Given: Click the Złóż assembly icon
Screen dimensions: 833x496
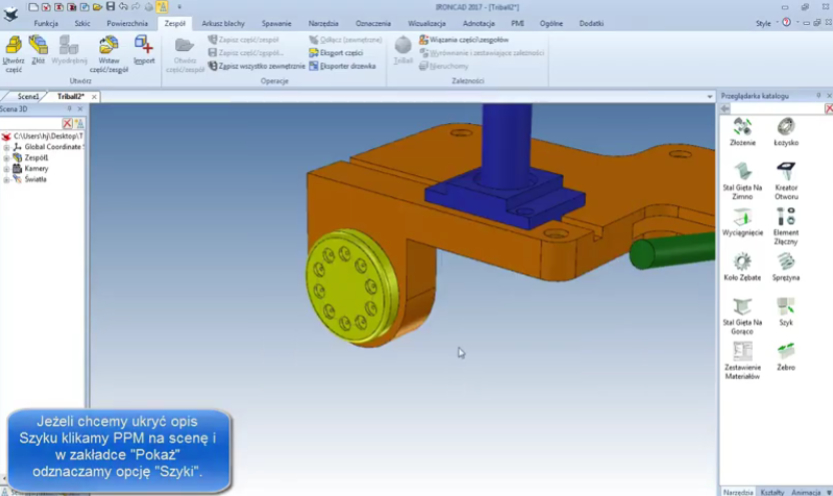Looking at the screenshot, I should pyautogui.click(x=39, y=51).
